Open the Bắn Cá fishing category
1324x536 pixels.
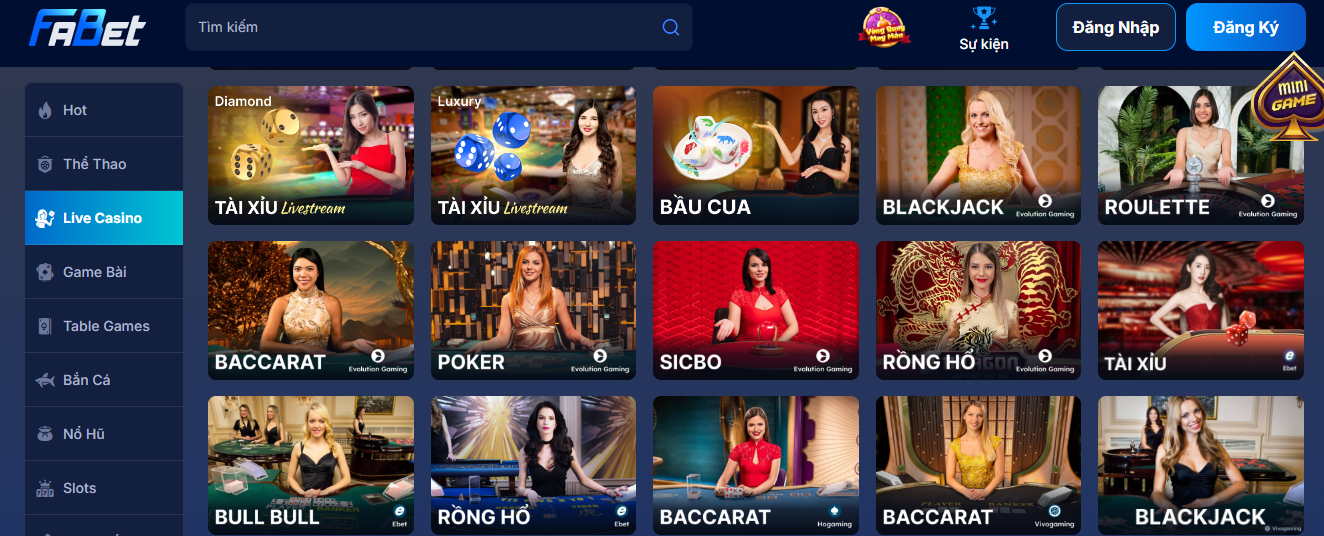coord(104,380)
